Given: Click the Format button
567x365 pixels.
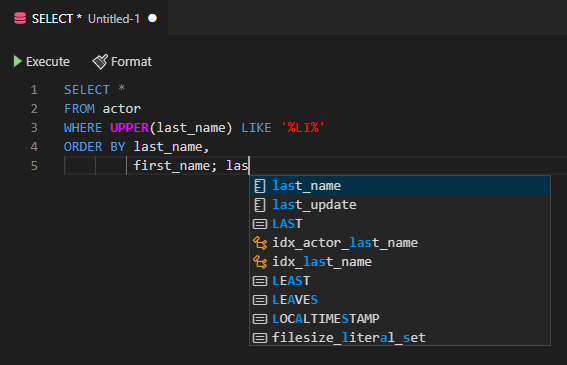Looking at the screenshot, I should [122, 61].
